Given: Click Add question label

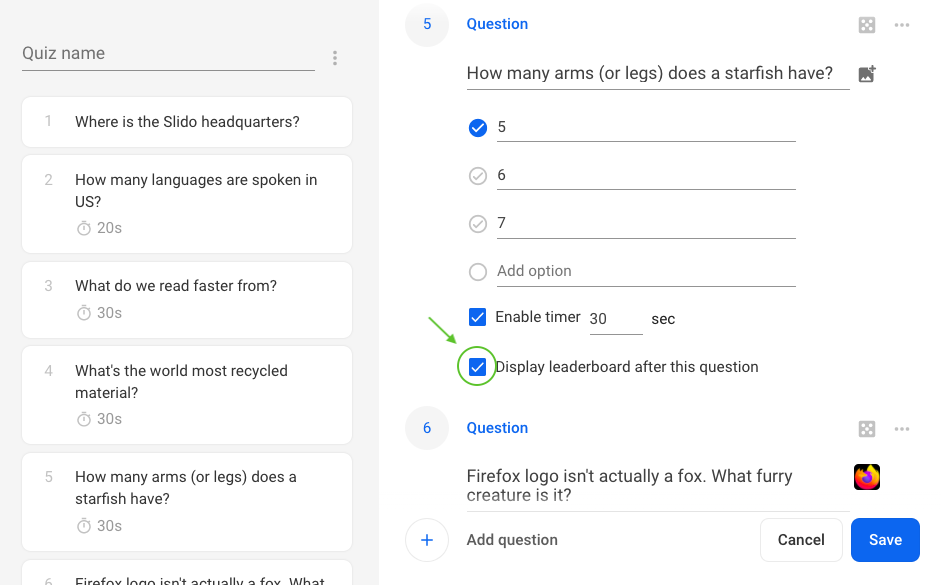Looking at the screenshot, I should pos(512,540).
